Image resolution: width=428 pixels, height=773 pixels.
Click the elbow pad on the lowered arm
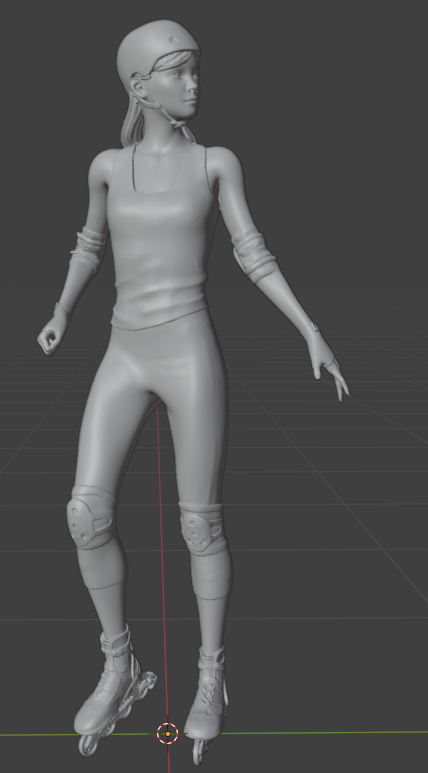254,257
